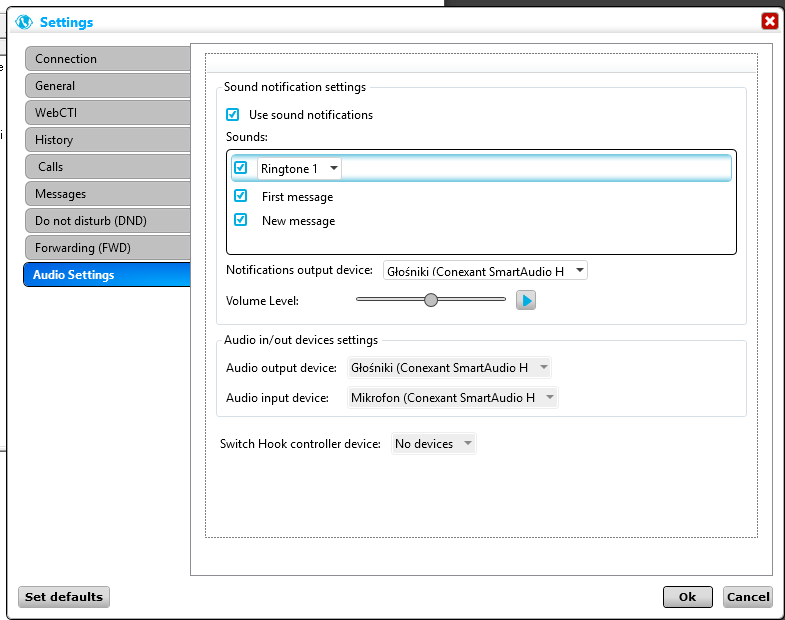Expand the Notifications output device dropdown
The width and height of the screenshot is (785, 620).
pyautogui.click(x=484, y=271)
